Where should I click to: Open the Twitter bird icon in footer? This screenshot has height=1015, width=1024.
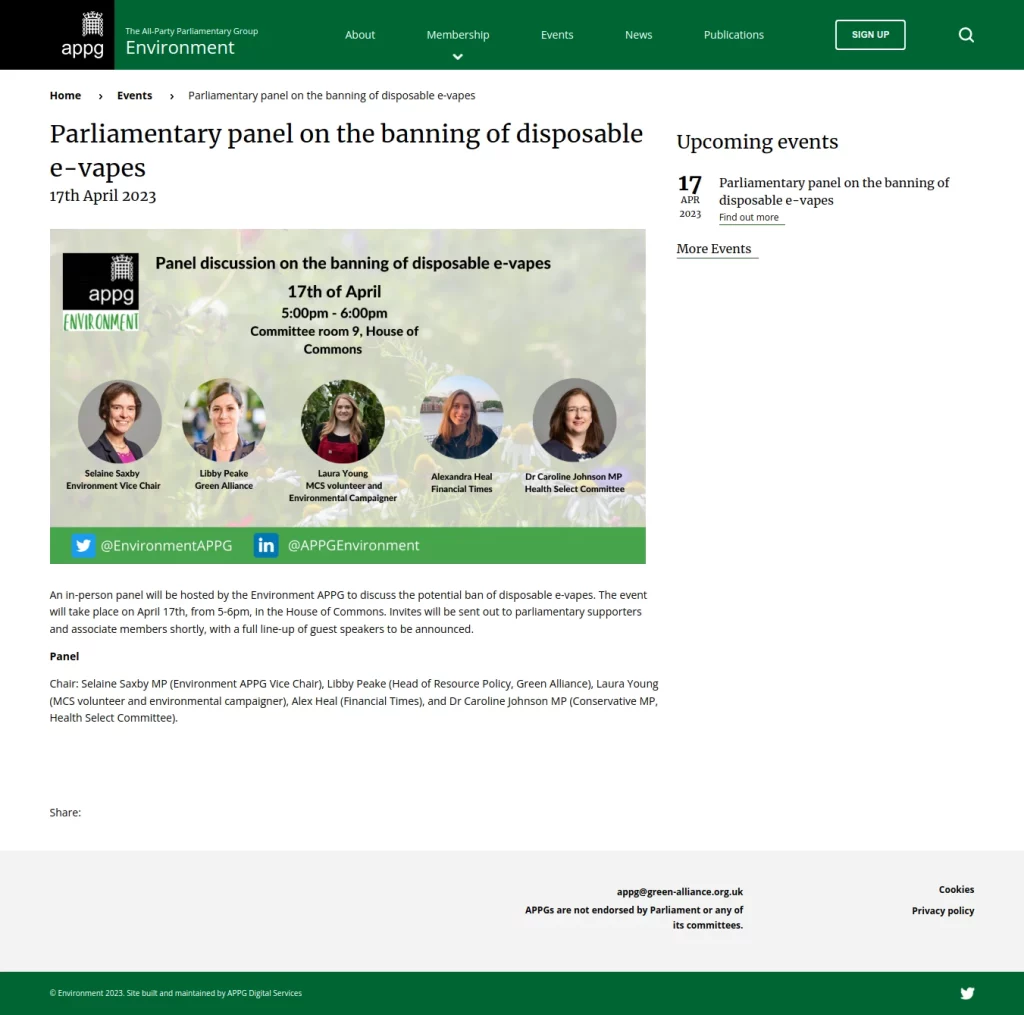(967, 993)
